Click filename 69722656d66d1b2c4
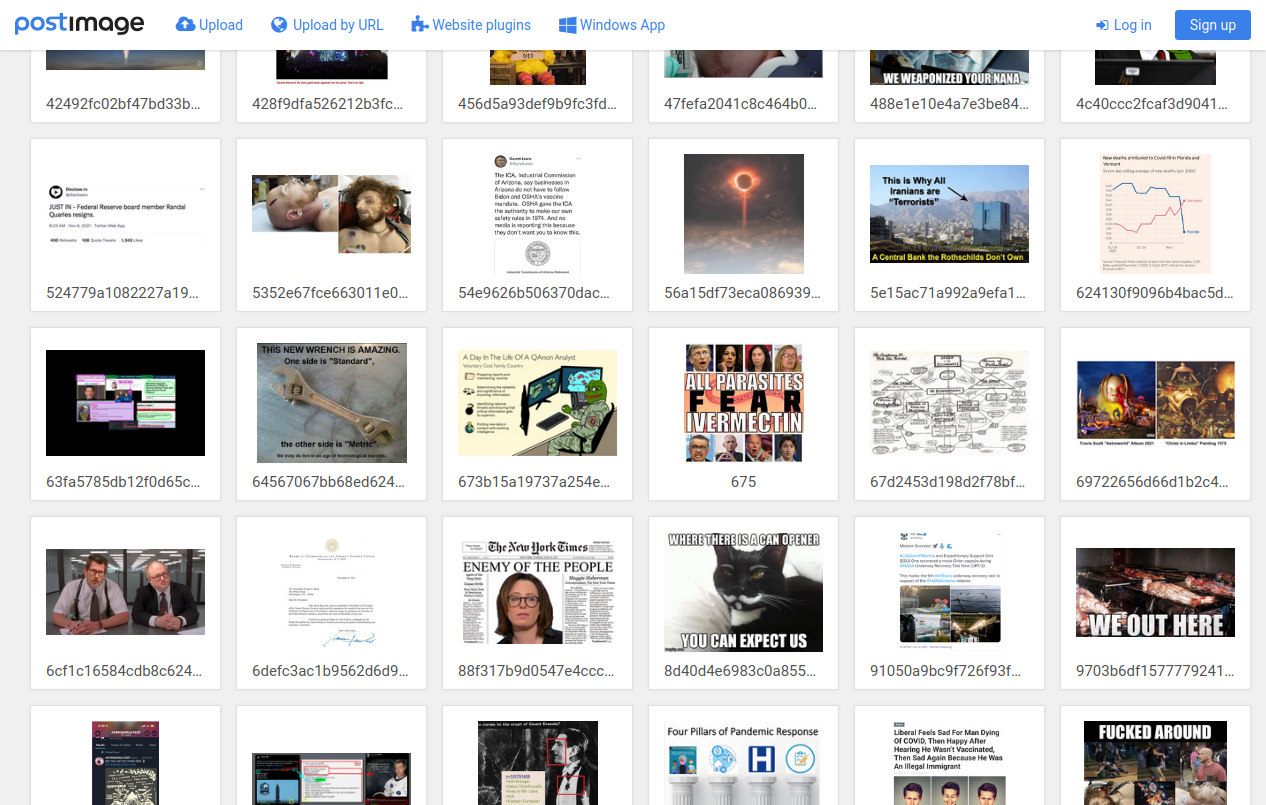Image resolution: width=1266 pixels, height=805 pixels. [1155, 482]
